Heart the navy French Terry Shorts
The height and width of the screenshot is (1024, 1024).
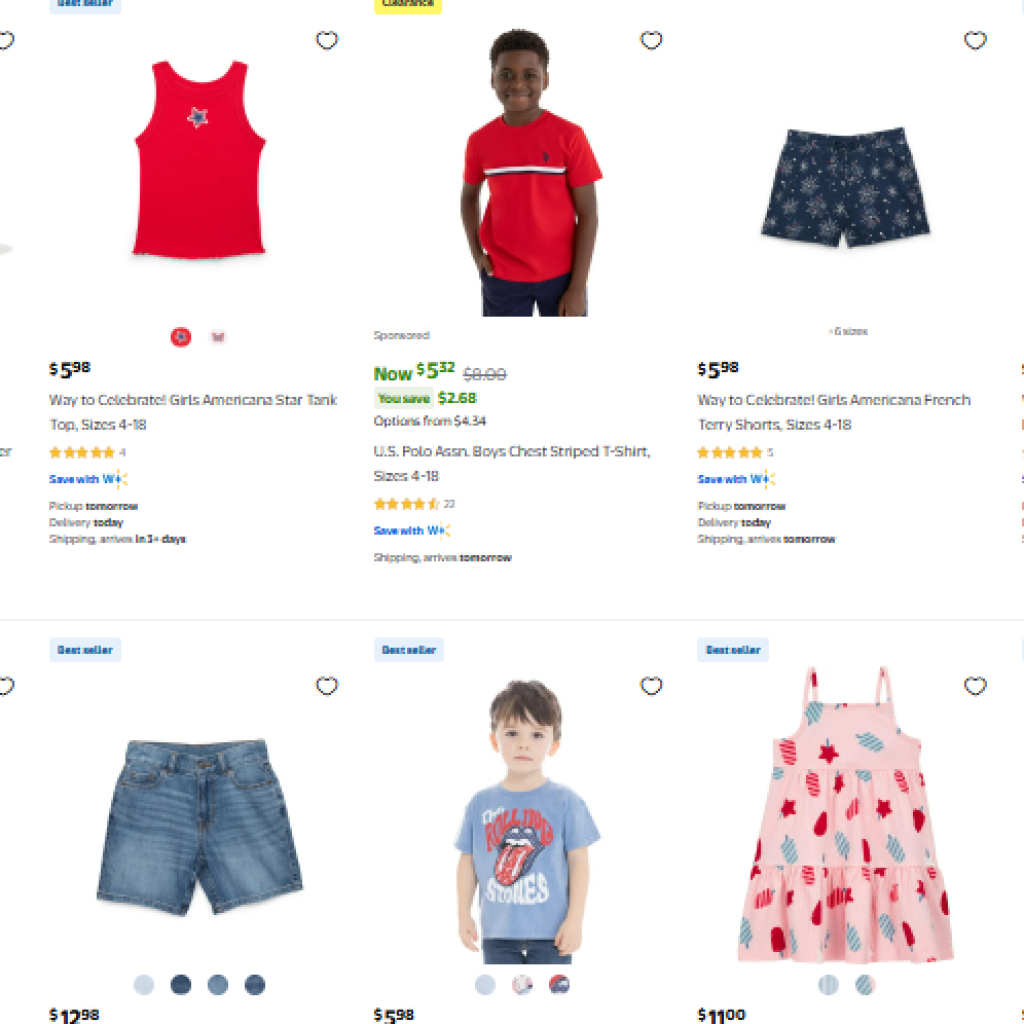click(x=975, y=40)
